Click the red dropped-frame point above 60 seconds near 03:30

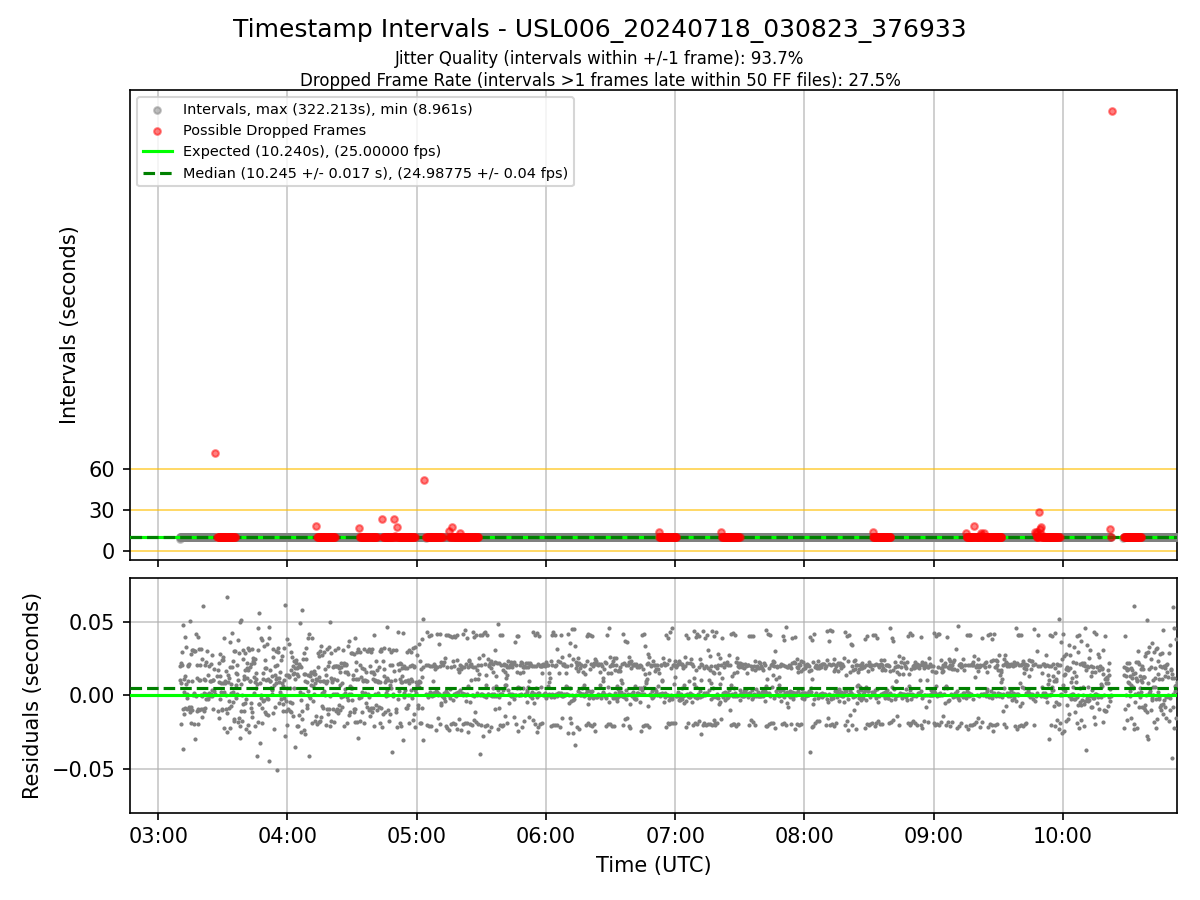pos(215,453)
